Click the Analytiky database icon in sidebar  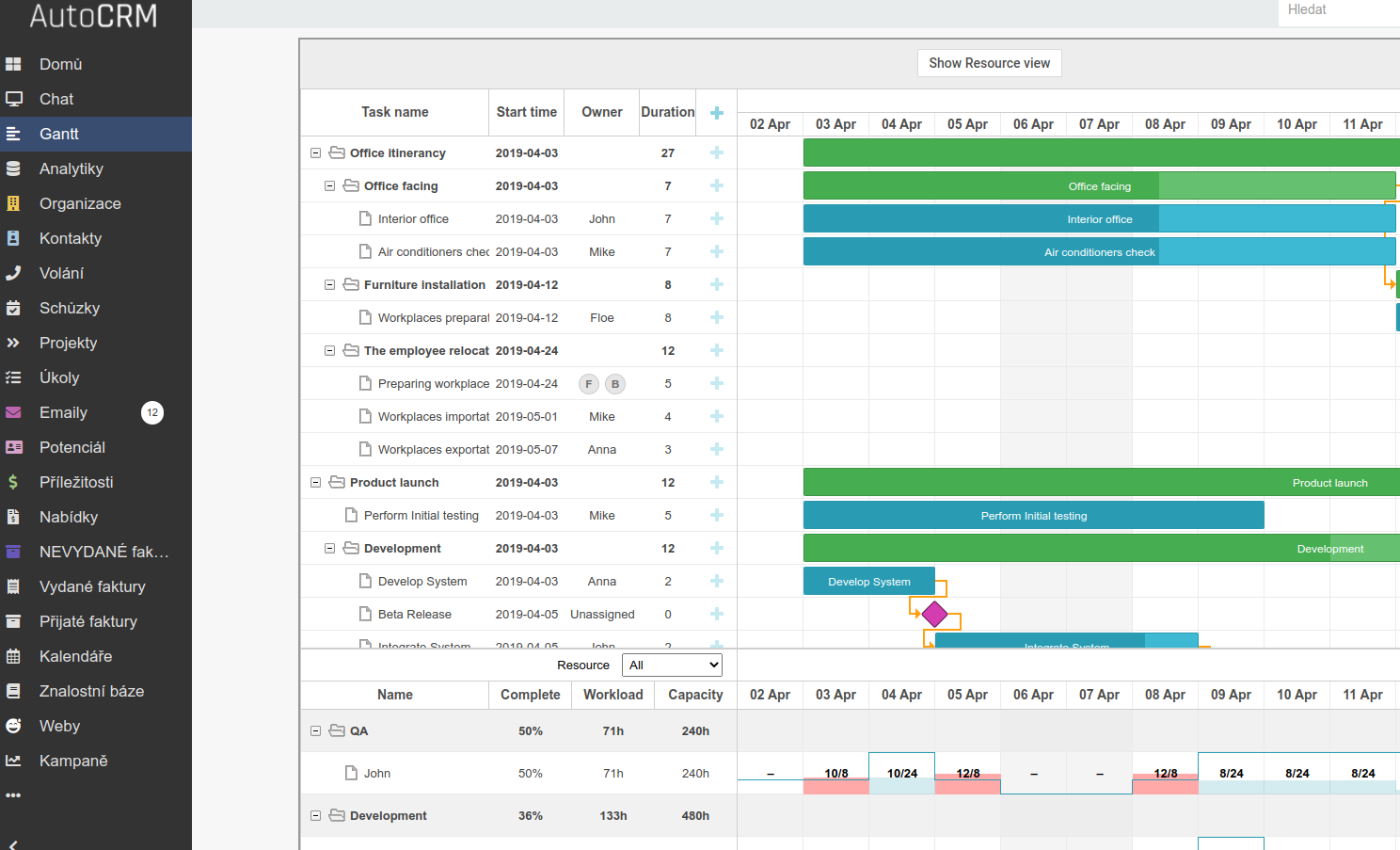(13, 168)
